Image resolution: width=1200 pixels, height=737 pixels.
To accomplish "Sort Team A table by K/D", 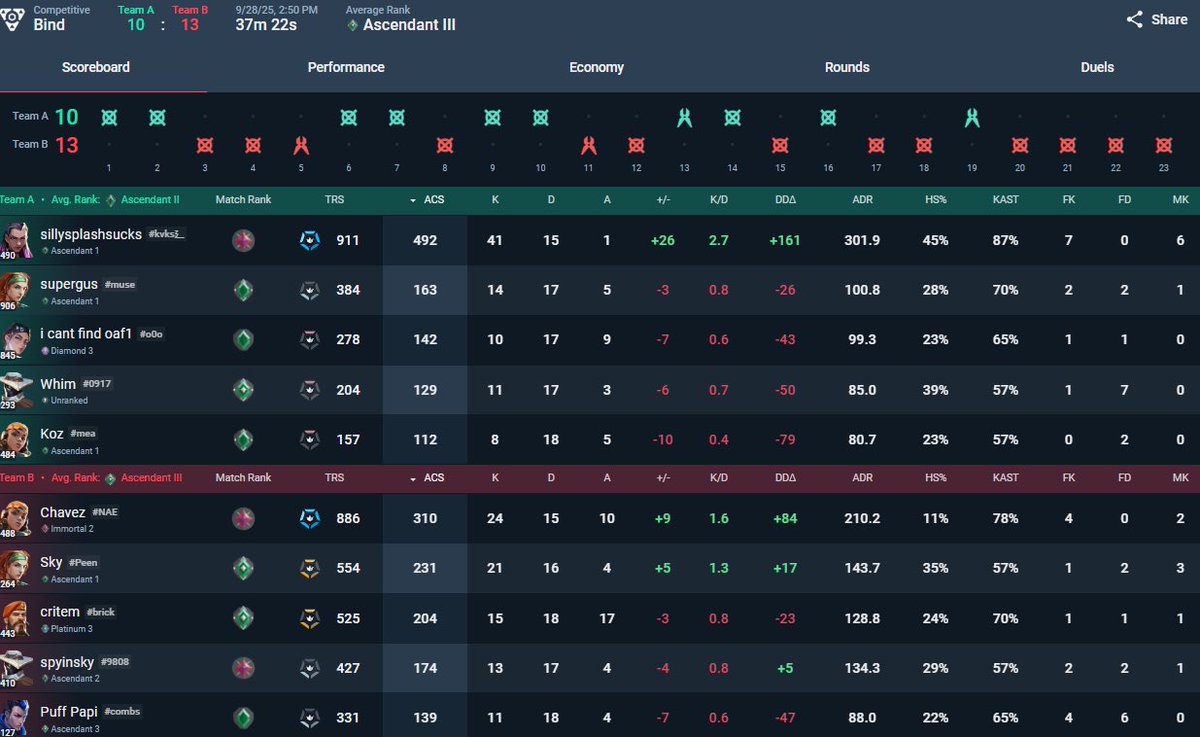I will (x=718, y=199).
